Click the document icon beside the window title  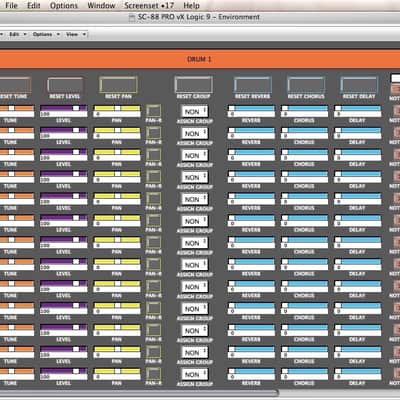pos(132,17)
